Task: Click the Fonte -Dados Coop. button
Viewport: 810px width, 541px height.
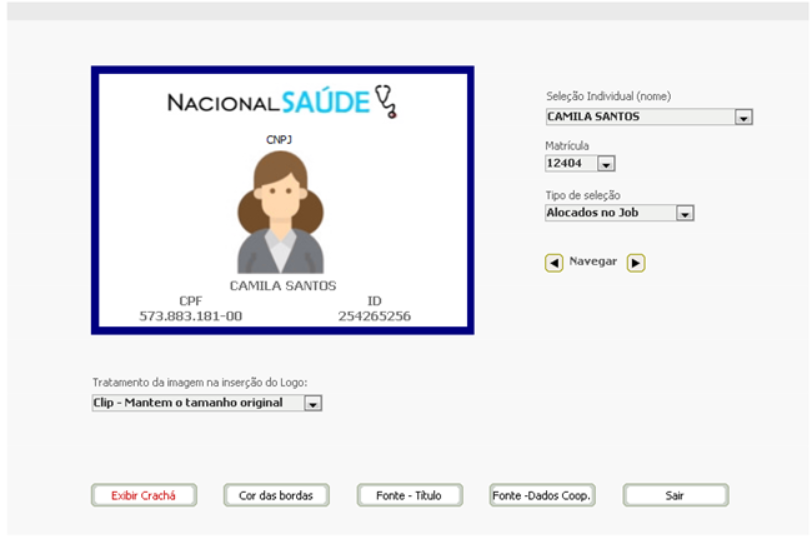Action: click(x=542, y=496)
